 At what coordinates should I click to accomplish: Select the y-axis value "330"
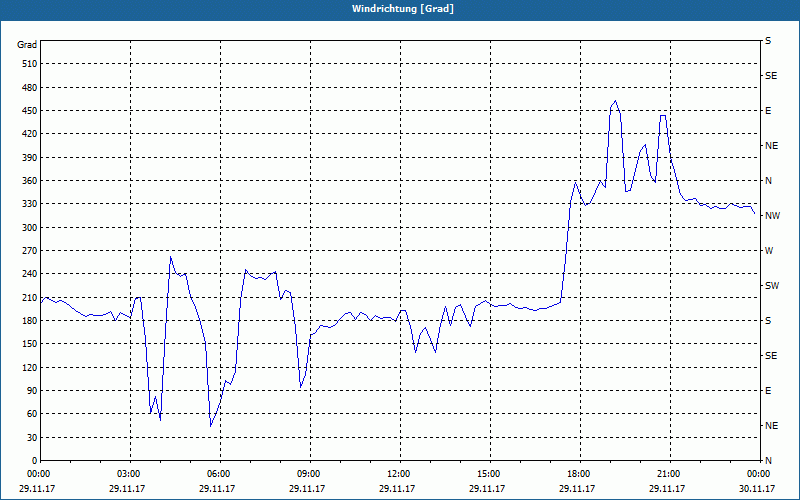pyautogui.click(x=30, y=204)
